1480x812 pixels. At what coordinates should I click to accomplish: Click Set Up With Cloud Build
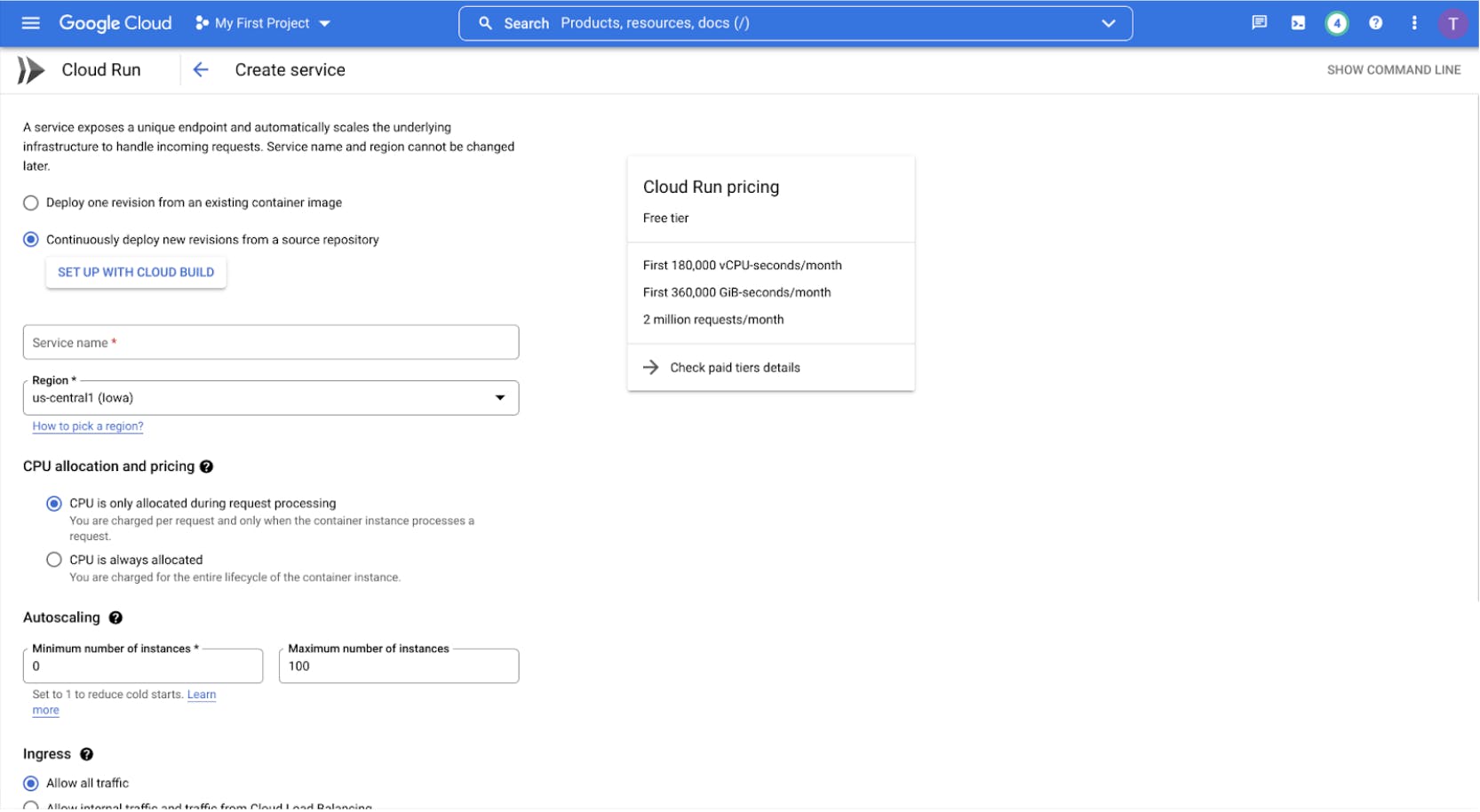click(x=135, y=272)
